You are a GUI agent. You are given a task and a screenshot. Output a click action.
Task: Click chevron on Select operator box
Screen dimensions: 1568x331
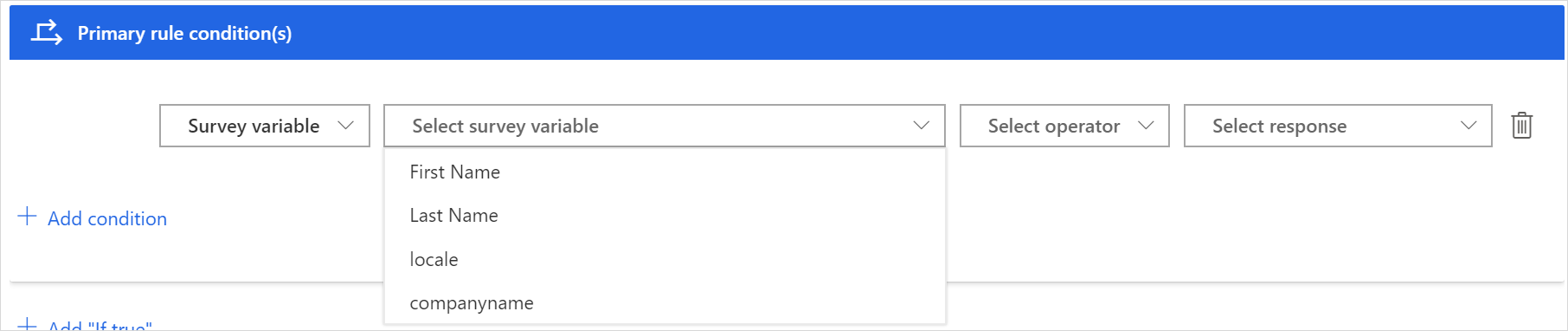[1146, 126]
